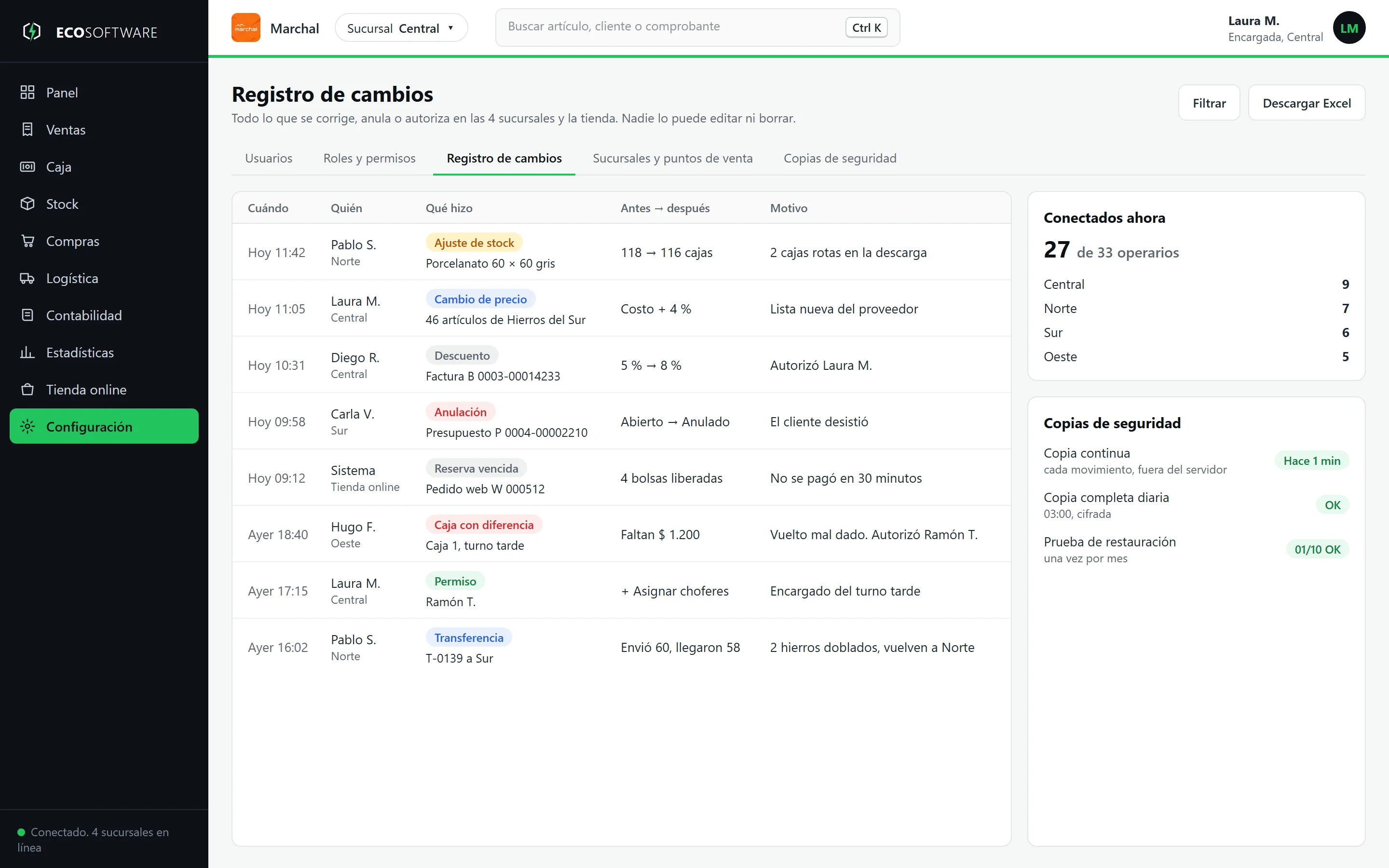
Task: Click the Hoy 11:05 timestamp
Action: click(x=276, y=309)
